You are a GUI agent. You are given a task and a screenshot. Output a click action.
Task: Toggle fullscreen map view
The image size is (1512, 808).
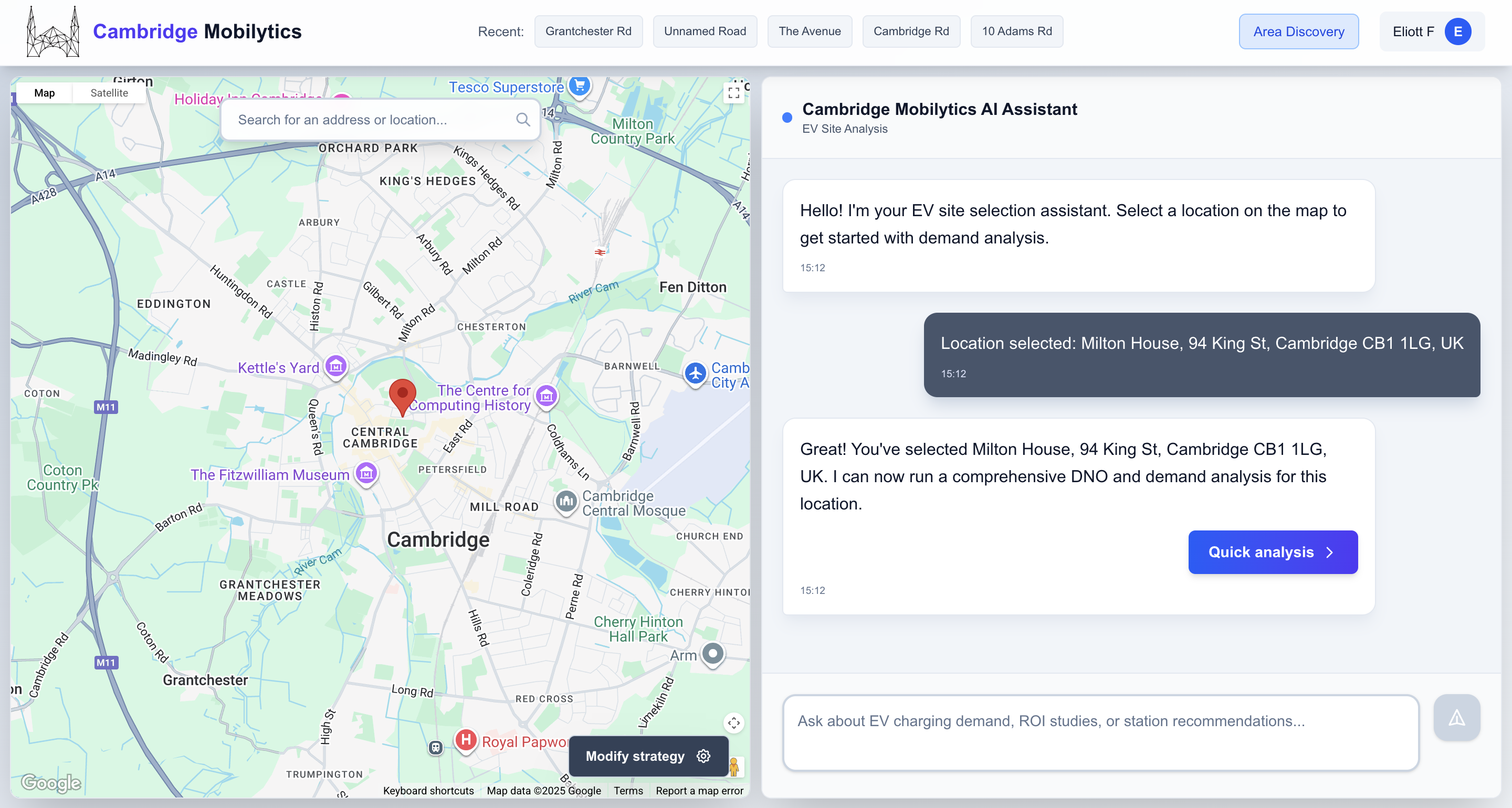coord(733,92)
